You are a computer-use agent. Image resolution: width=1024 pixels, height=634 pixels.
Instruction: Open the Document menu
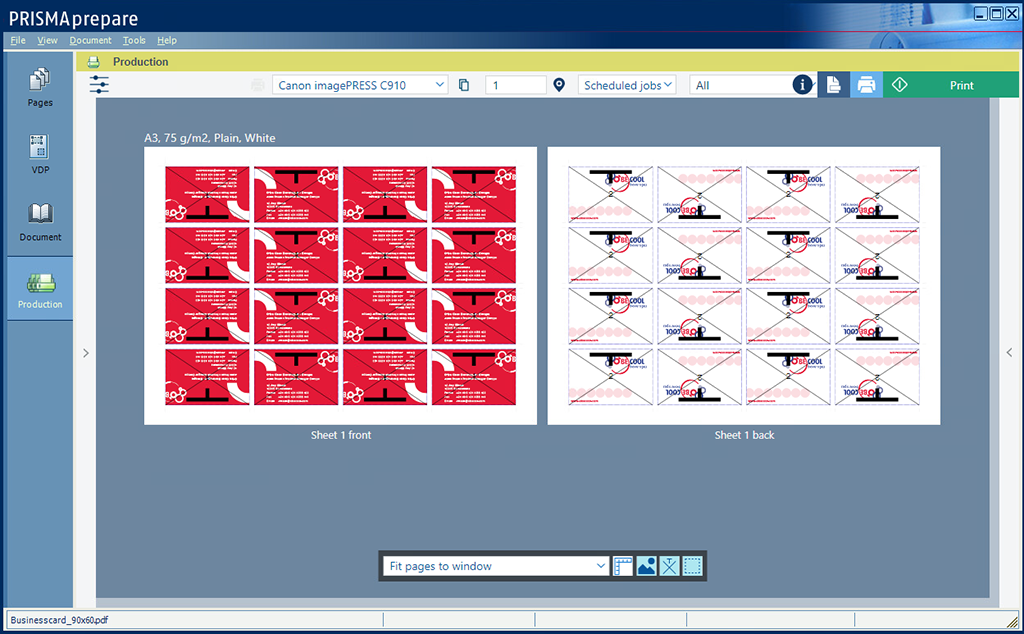point(90,40)
